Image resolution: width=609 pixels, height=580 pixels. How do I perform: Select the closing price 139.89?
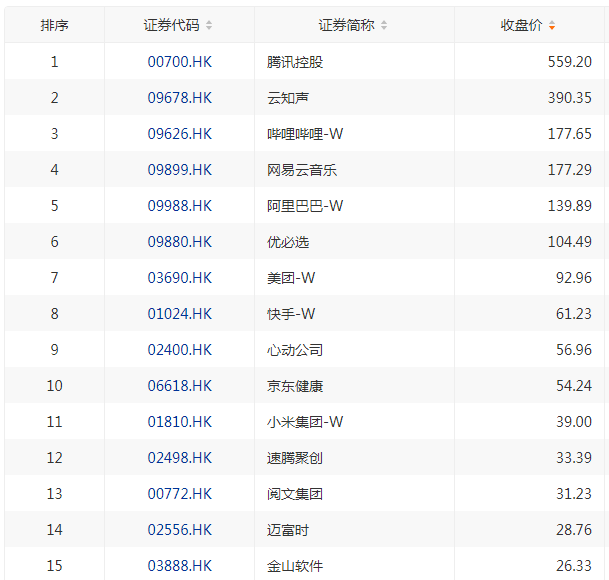(569, 206)
